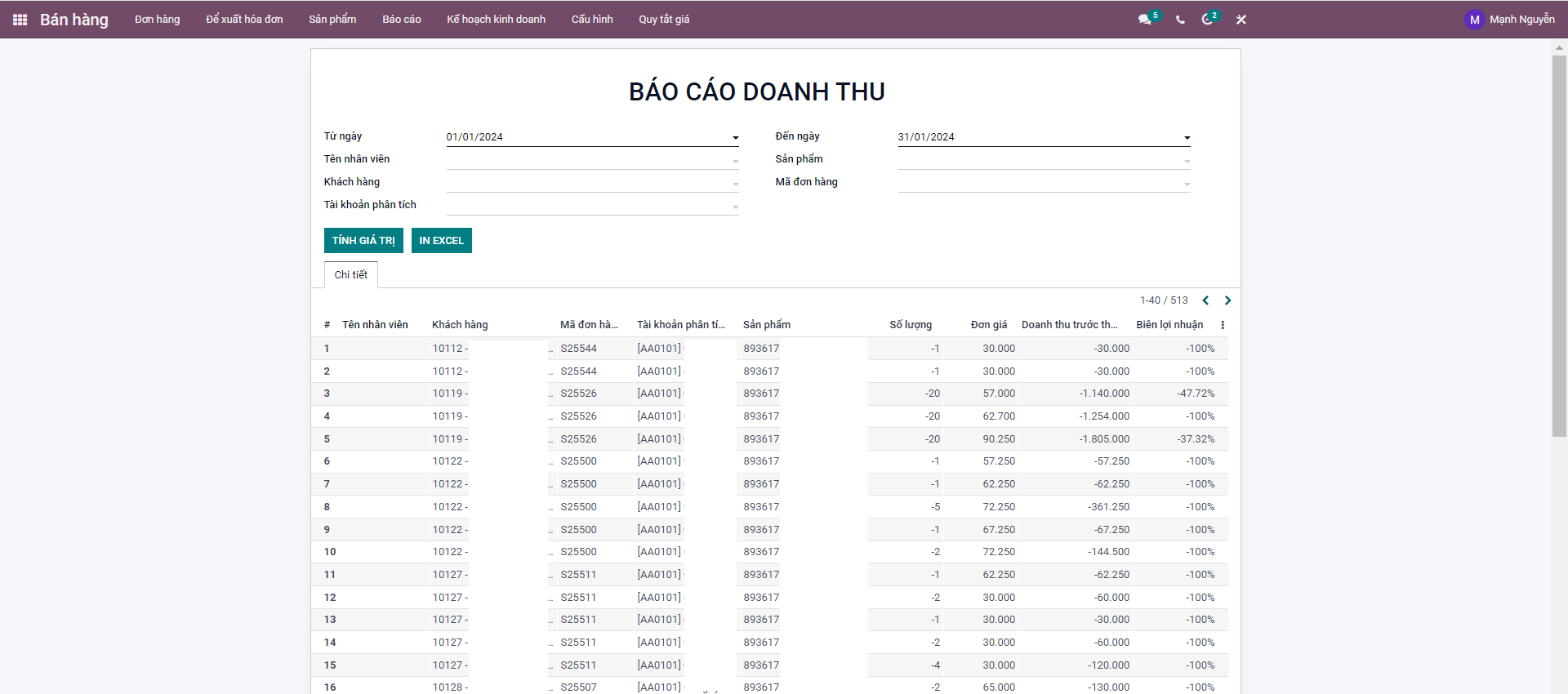Open the apps grid home menu
The width and height of the screenshot is (1568, 694).
tap(20, 20)
